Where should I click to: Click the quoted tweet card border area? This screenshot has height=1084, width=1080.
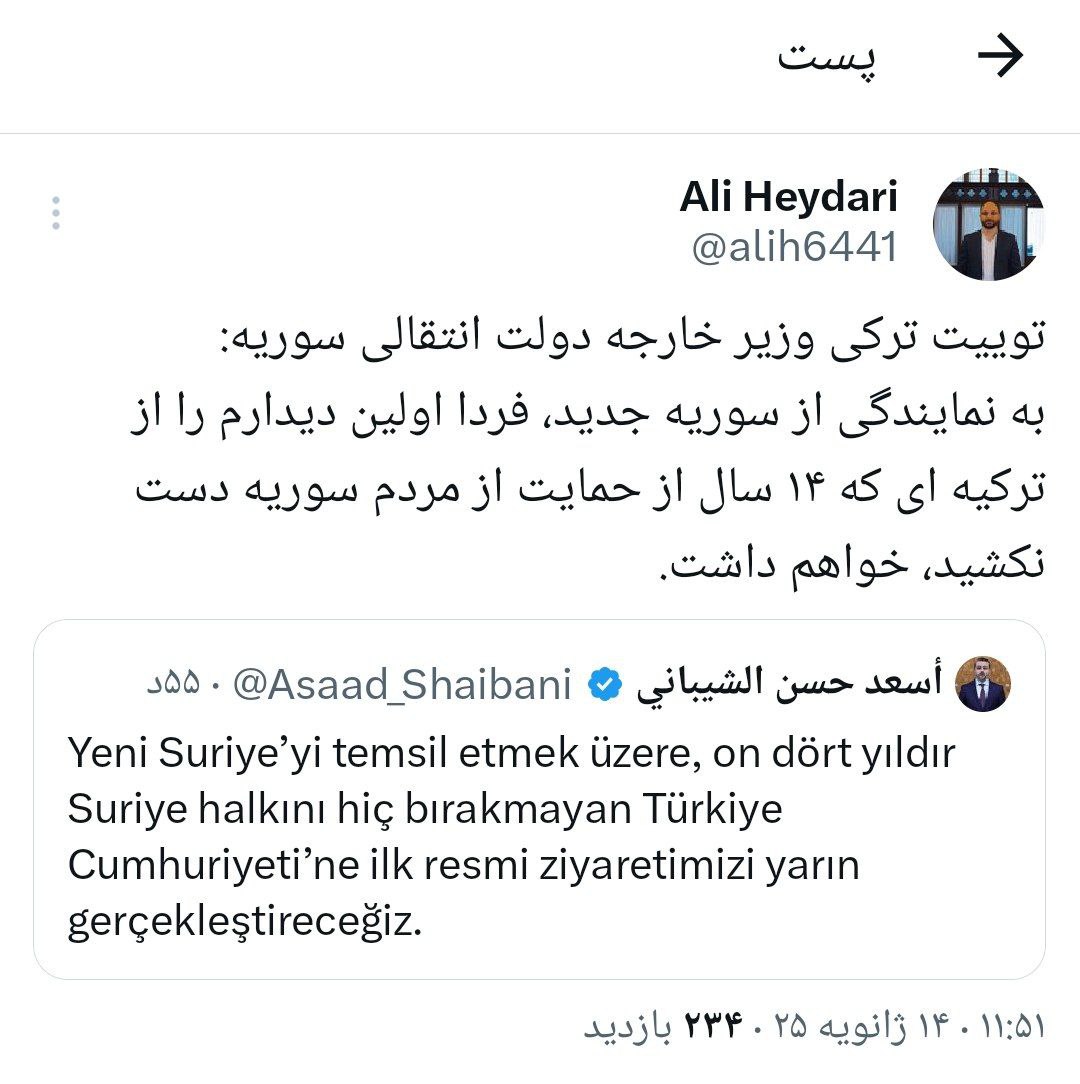pyautogui.click(x=539, y=799)
